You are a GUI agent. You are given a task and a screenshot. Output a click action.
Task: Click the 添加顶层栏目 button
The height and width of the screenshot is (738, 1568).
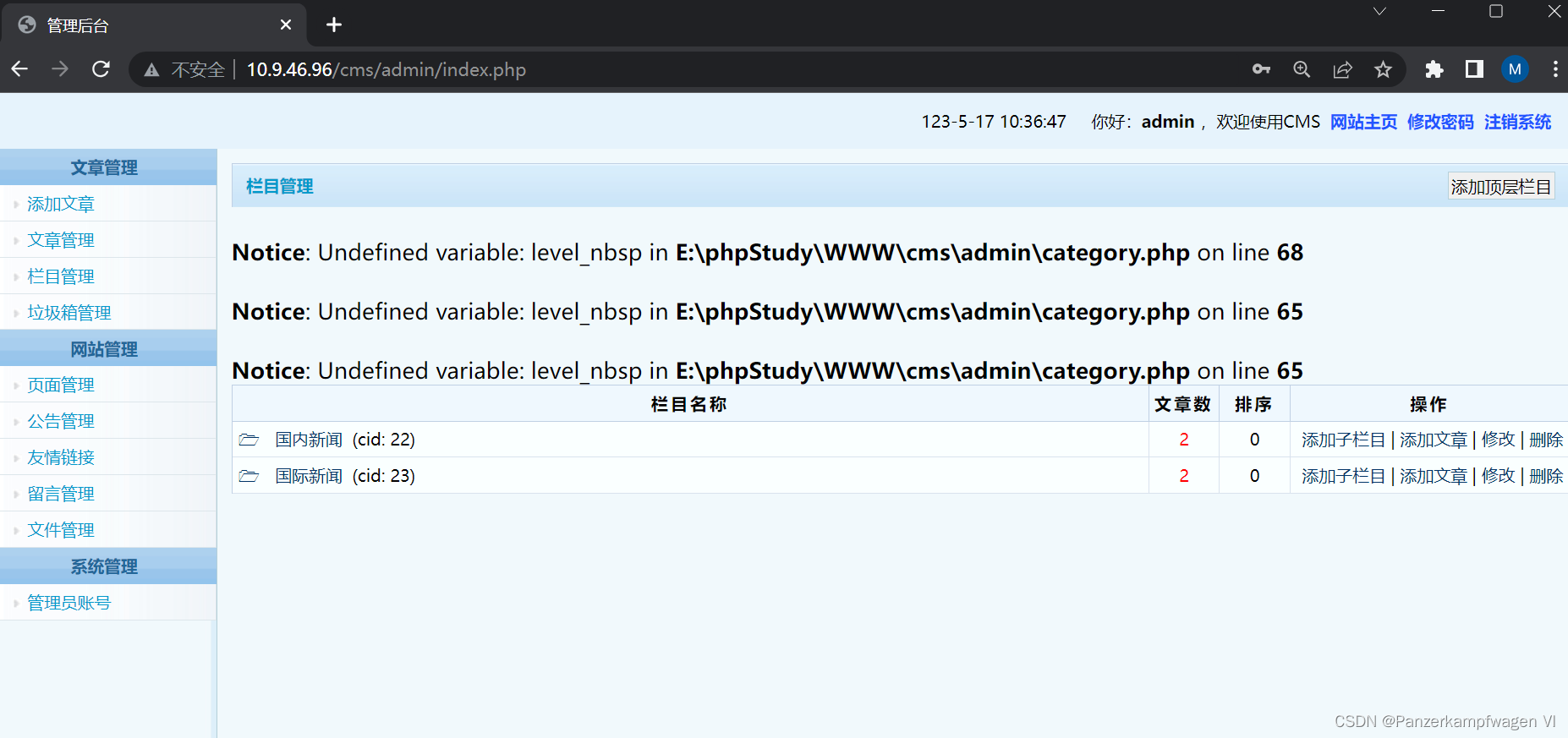click(x=1500, y=187)
